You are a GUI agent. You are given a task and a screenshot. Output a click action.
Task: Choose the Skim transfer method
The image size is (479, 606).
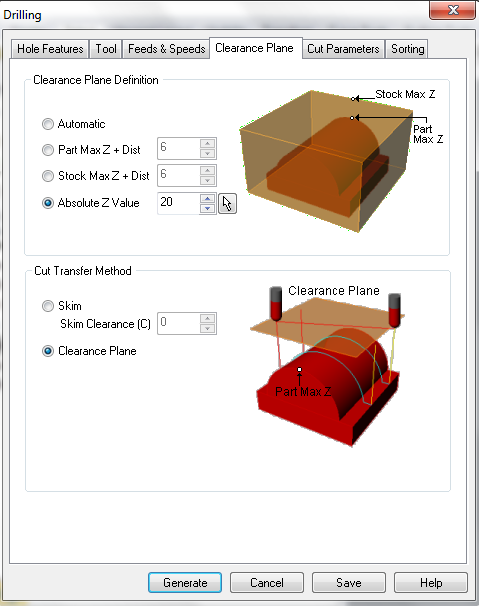48,306
